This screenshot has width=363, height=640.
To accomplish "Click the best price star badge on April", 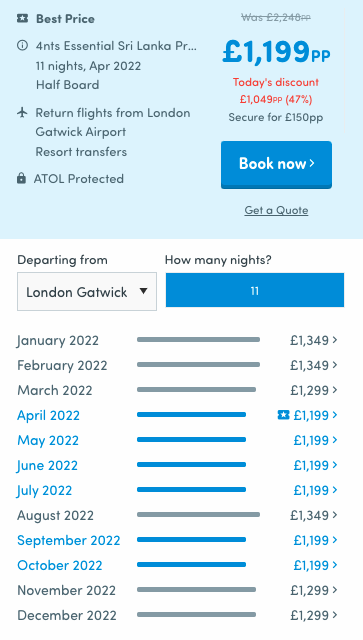I will coord(283,415).
